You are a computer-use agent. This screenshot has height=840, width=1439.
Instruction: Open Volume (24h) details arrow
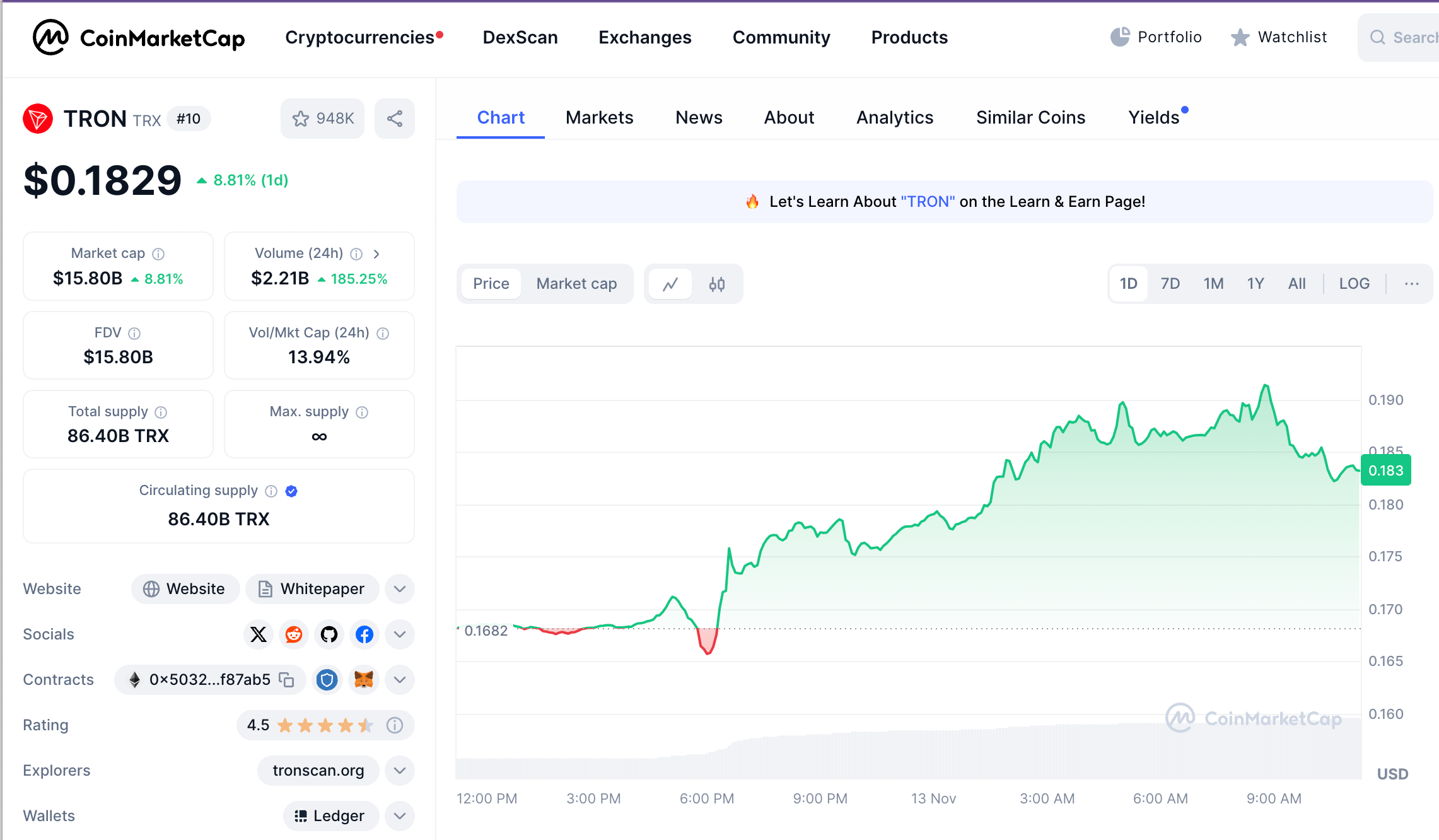point(376,254)
